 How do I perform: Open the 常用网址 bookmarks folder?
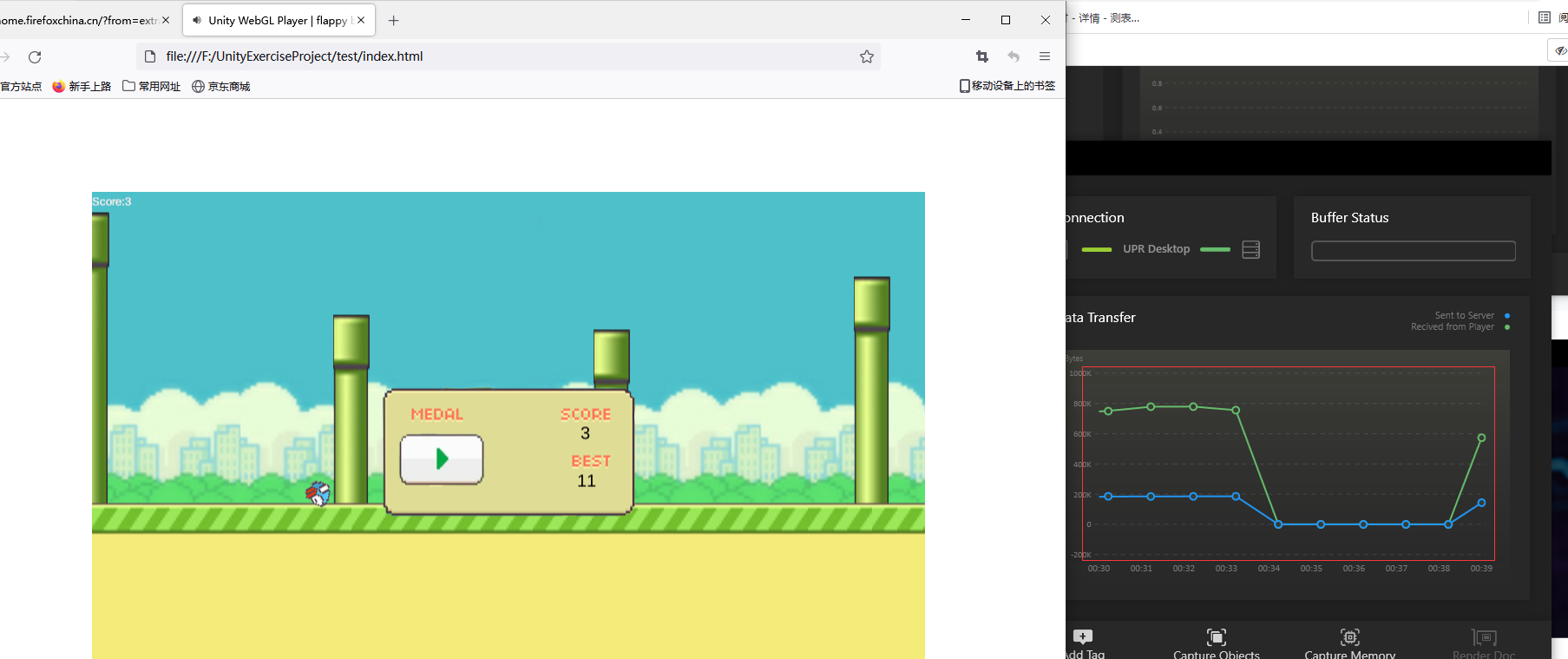tap(152, 86)
